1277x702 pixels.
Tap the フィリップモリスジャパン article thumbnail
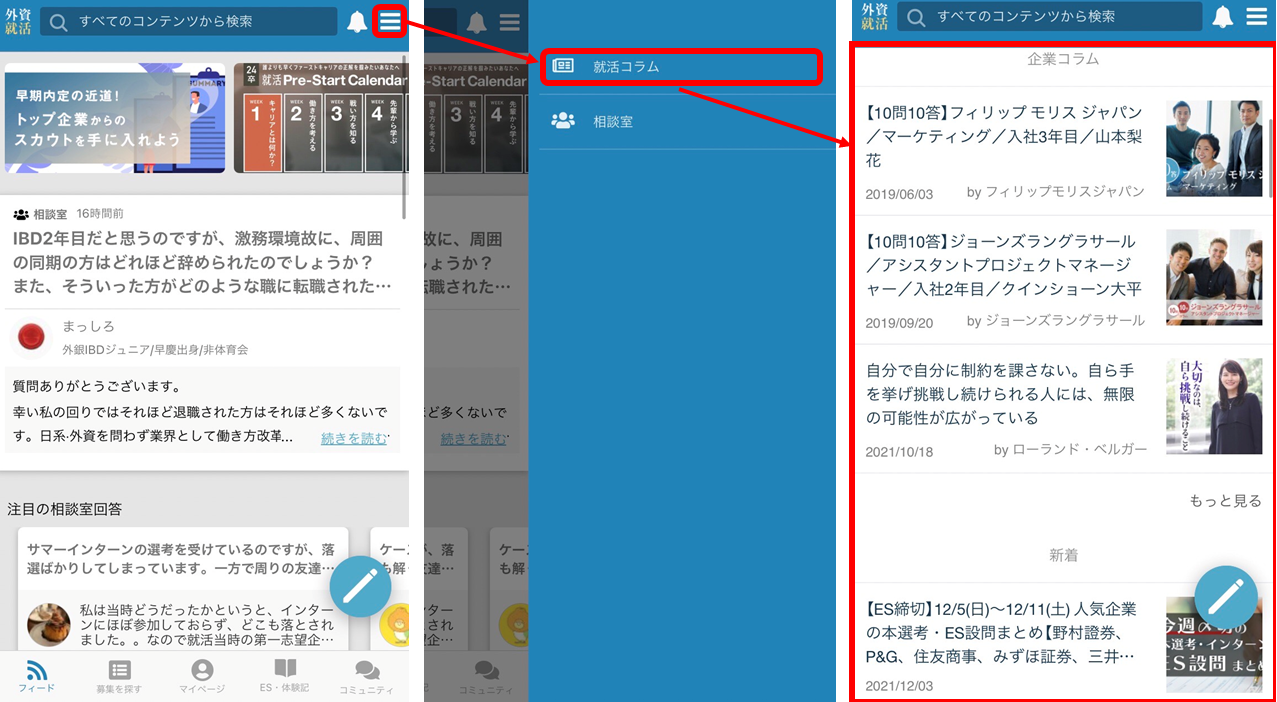(1214, 148)
